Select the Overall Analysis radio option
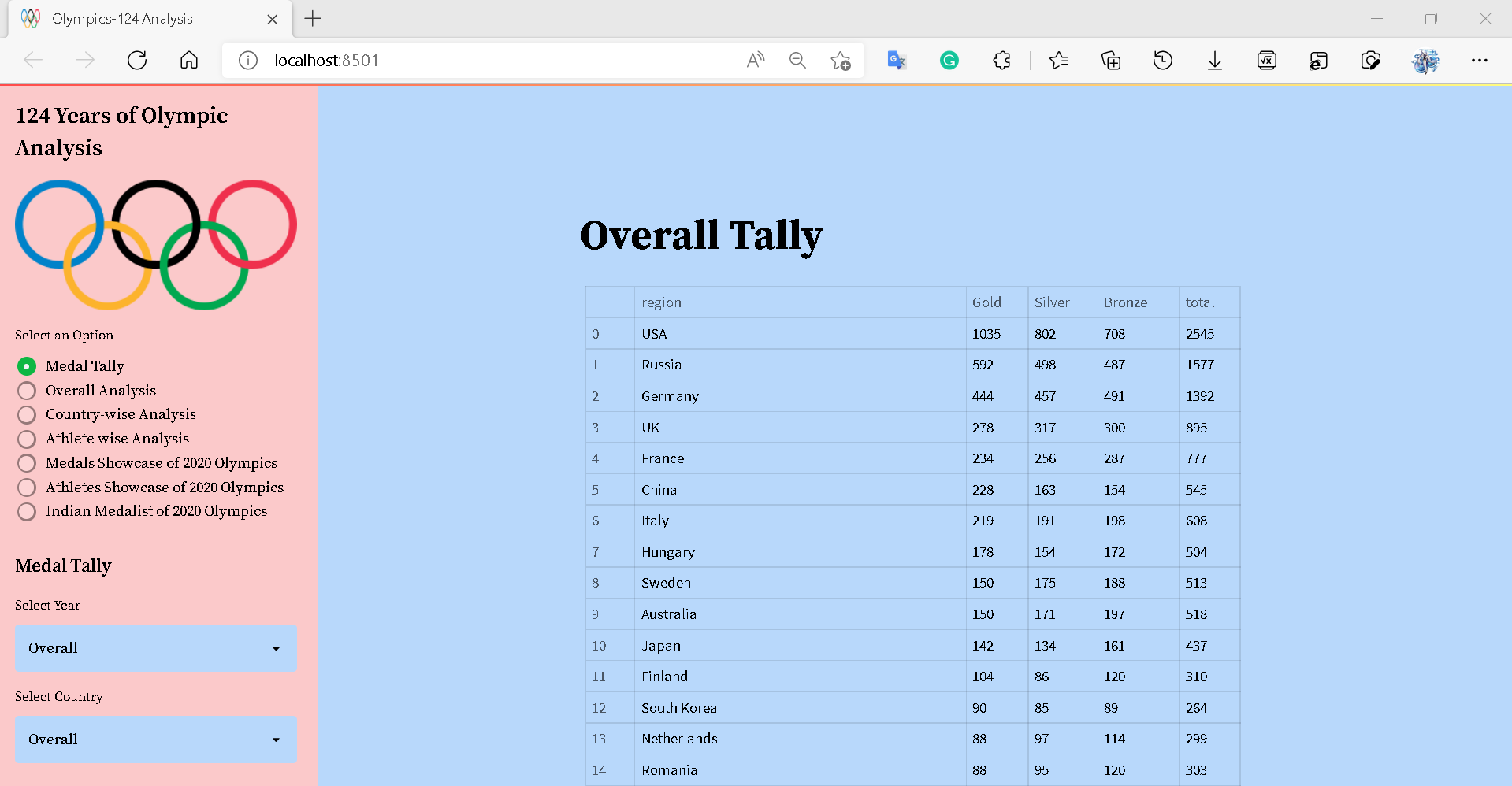The height and width of the screenshot is (786, 1512). point(87,391)
